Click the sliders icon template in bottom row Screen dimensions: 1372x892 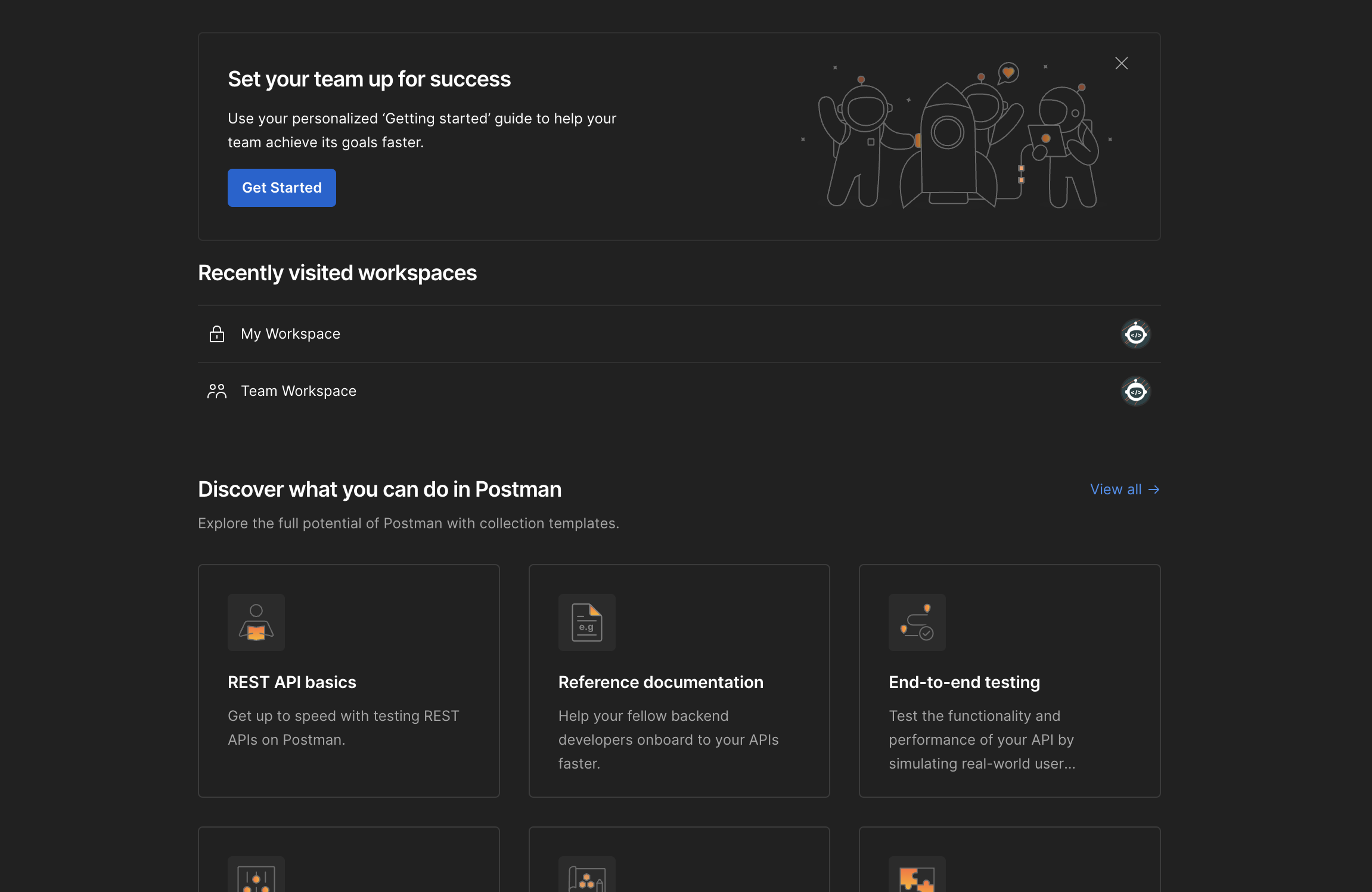point(256,878)
